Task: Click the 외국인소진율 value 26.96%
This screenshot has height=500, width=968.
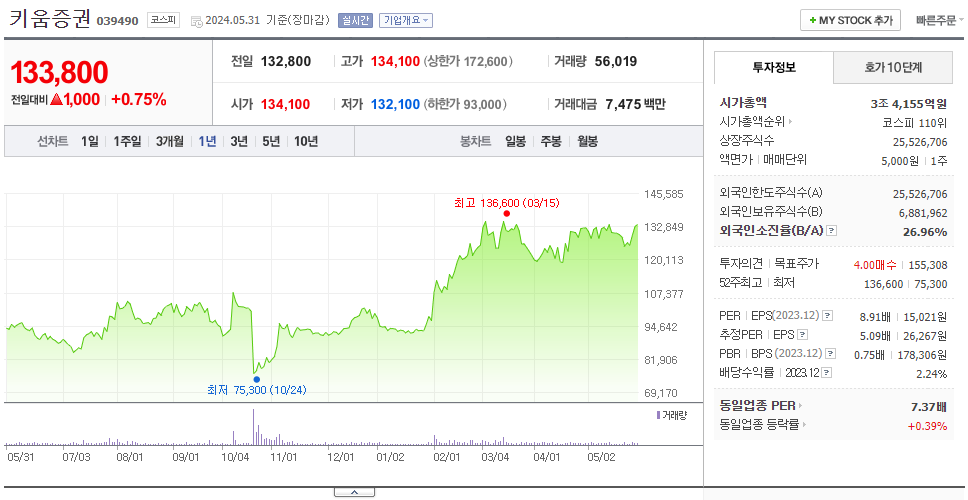Action: [925, 231]
